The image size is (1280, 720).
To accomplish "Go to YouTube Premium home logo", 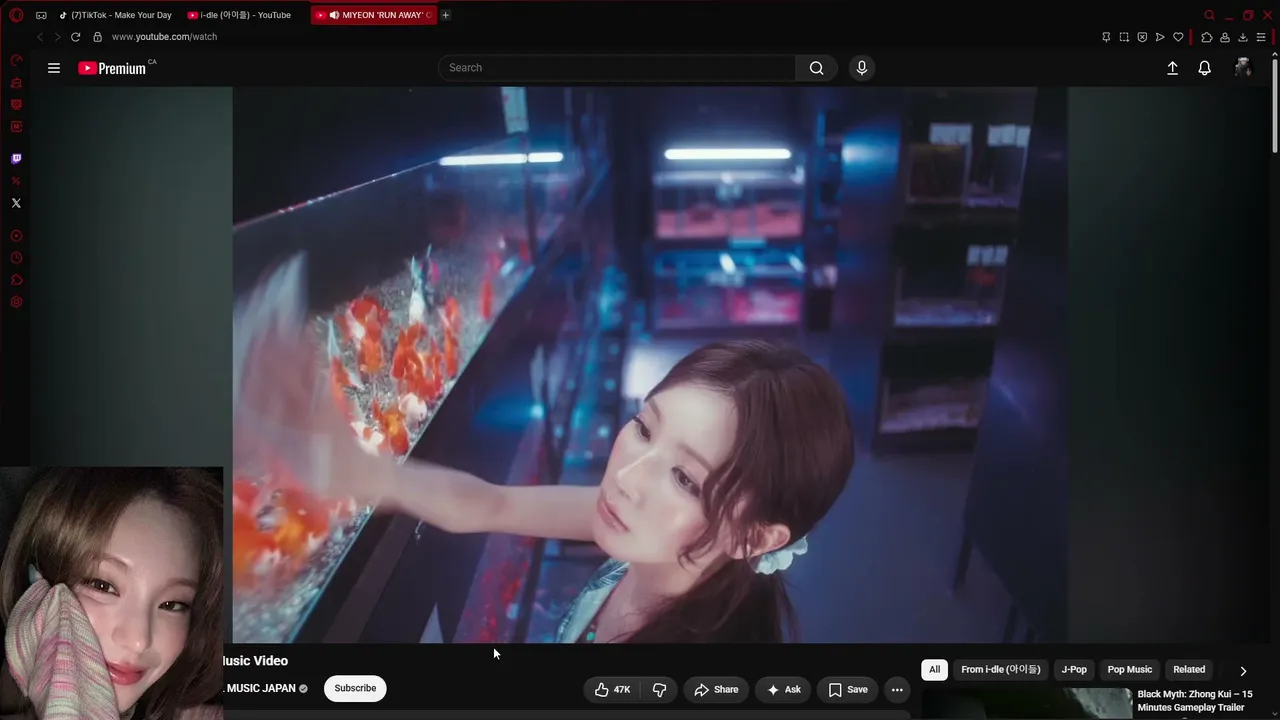I will tap(112, 68).
